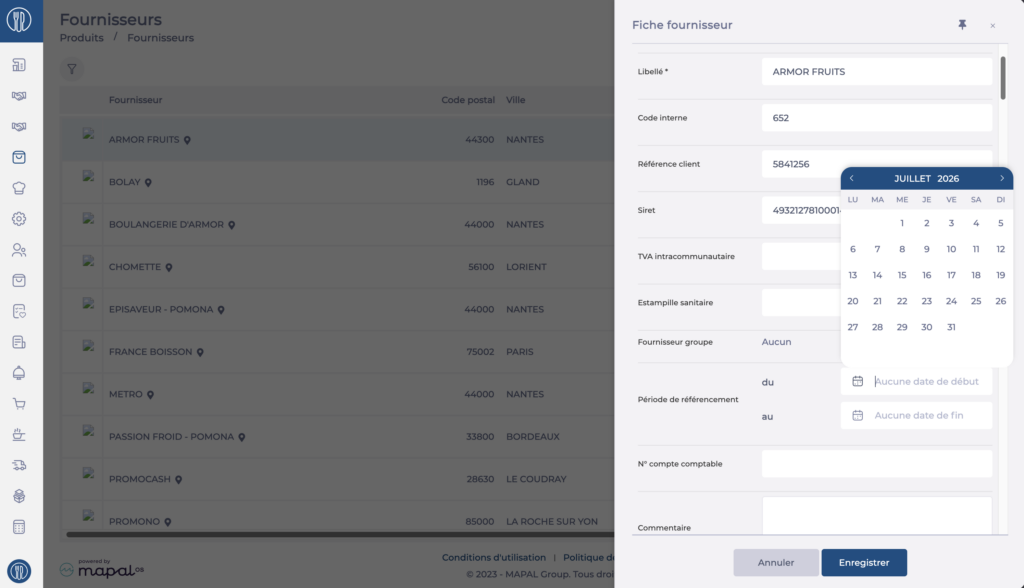Go to next month in calendar
This screenshot has height=588, width=1024.
(x=1002, y=178)
